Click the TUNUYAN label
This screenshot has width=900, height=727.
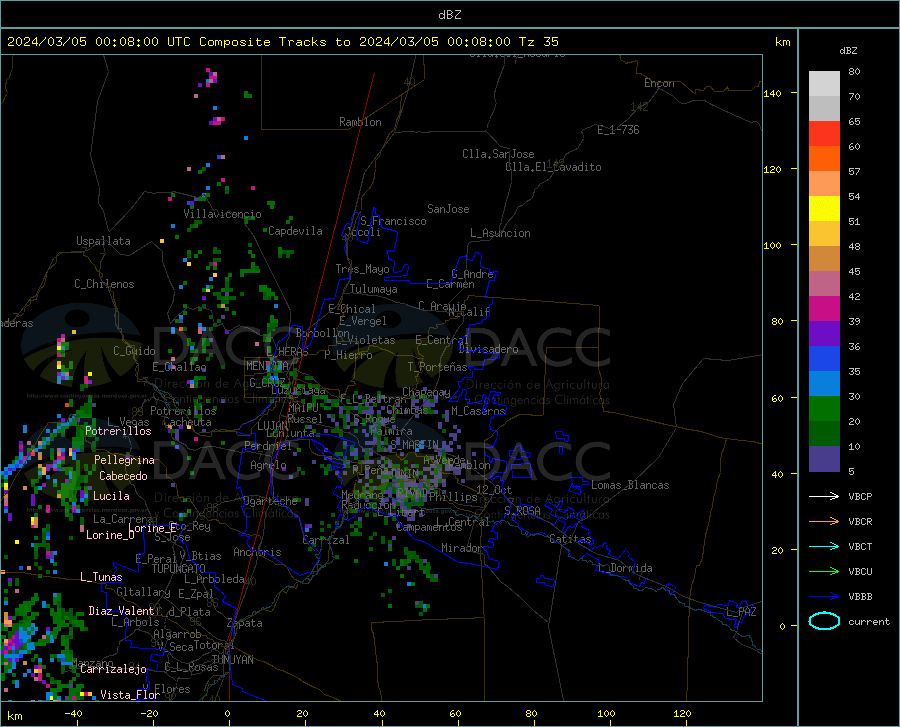point(232,660)
